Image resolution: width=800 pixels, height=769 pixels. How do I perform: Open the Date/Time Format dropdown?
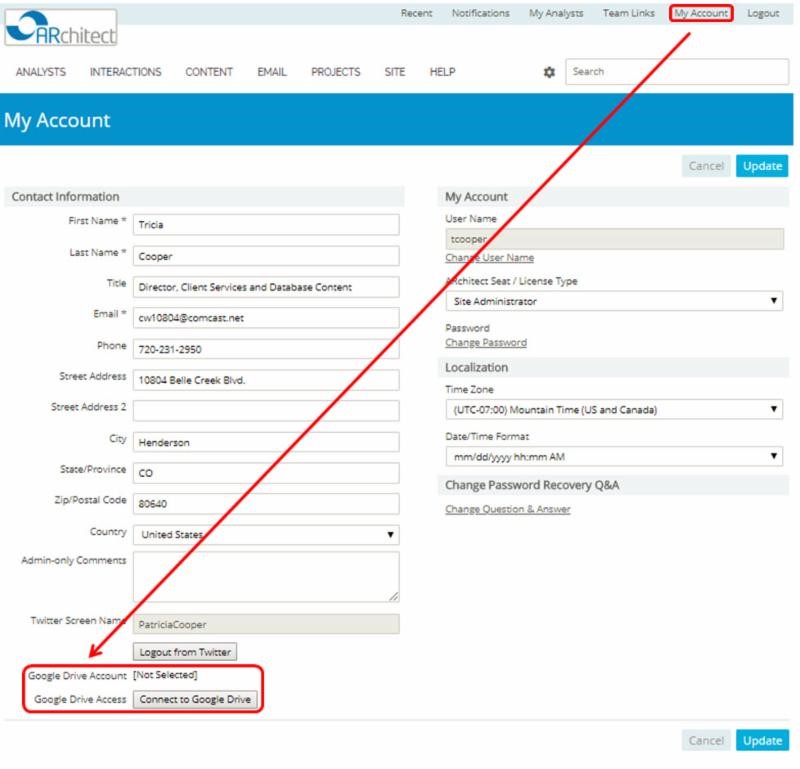click(615, 457)
